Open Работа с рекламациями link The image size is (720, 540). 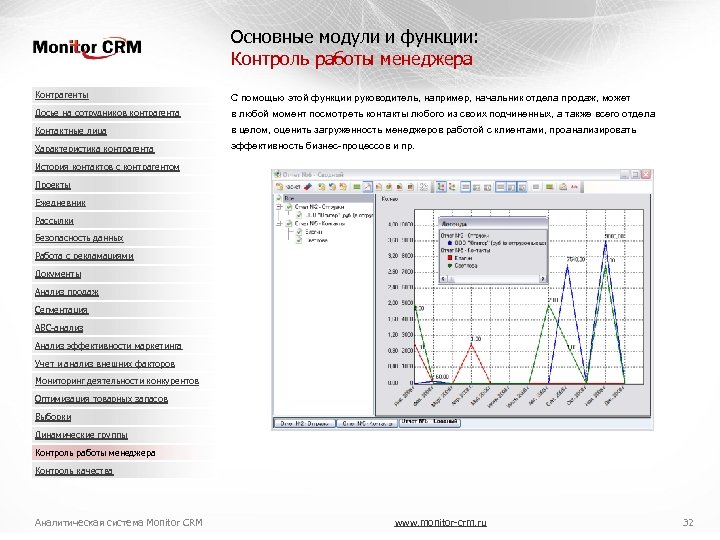coord(84,256)
